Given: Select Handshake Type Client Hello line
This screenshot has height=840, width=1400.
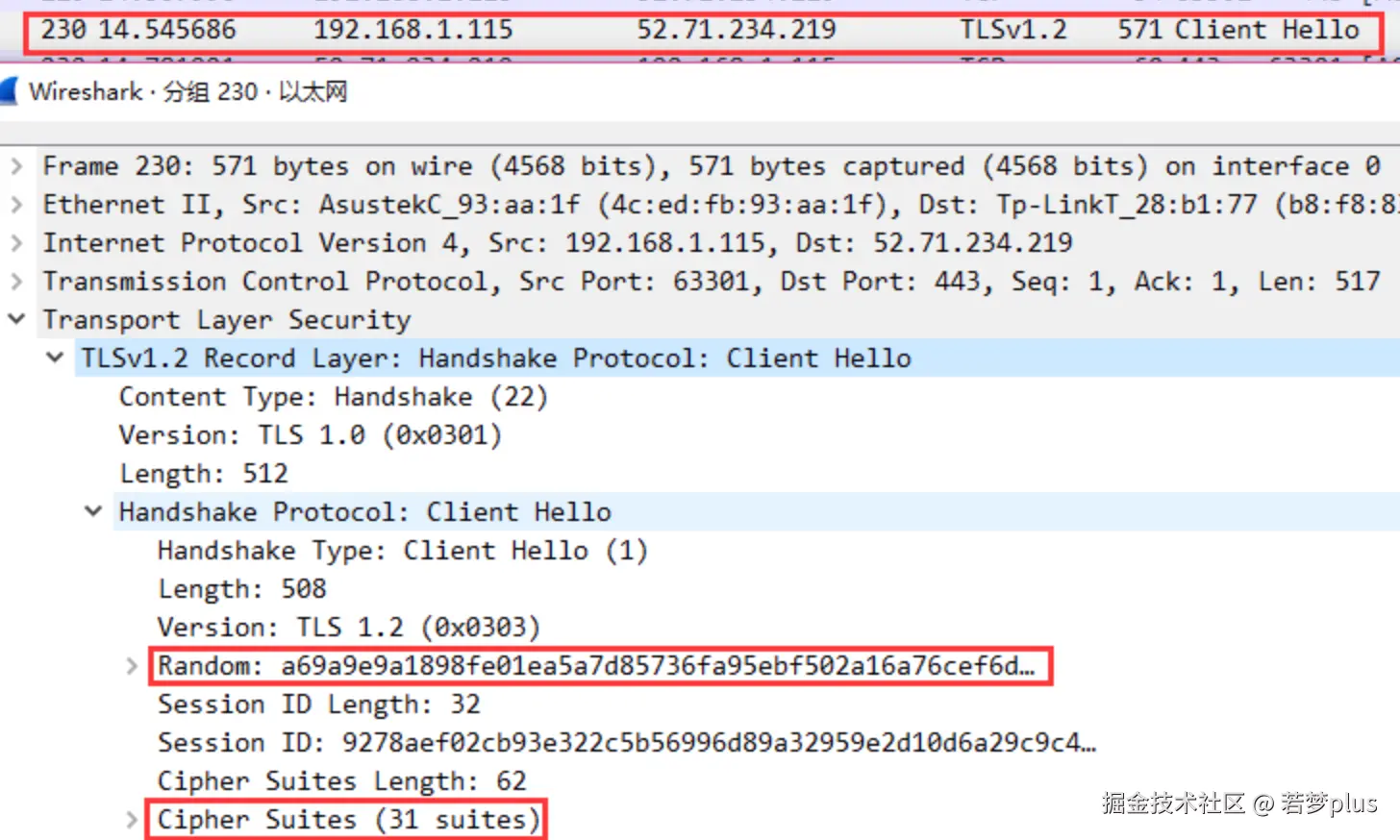Looking at the screenshot, I should click(402, 551).
